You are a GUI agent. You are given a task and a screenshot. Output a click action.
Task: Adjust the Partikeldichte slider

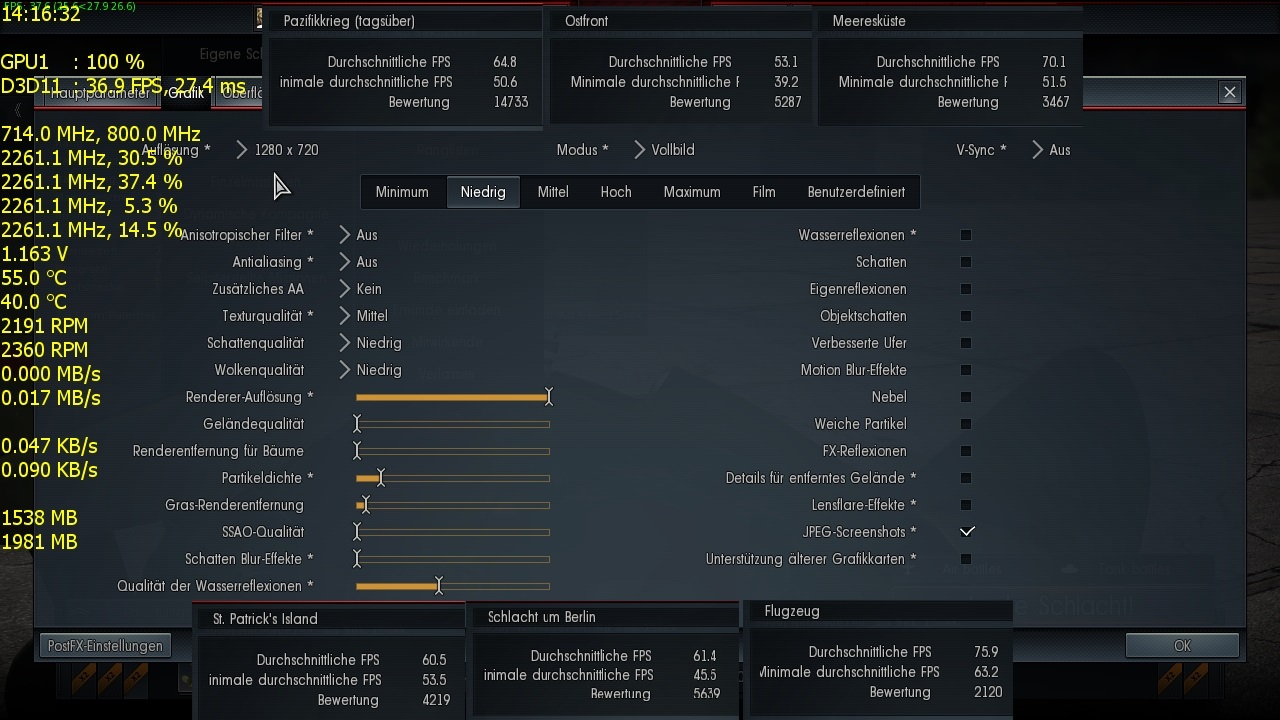453,478
